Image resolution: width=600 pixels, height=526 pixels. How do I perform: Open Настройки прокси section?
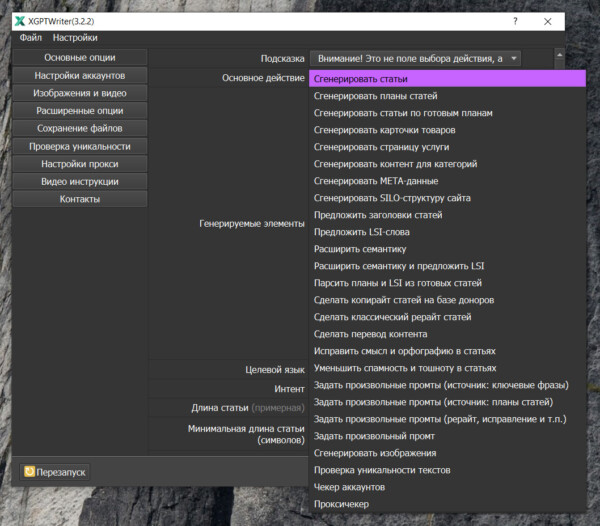[80, 164]
